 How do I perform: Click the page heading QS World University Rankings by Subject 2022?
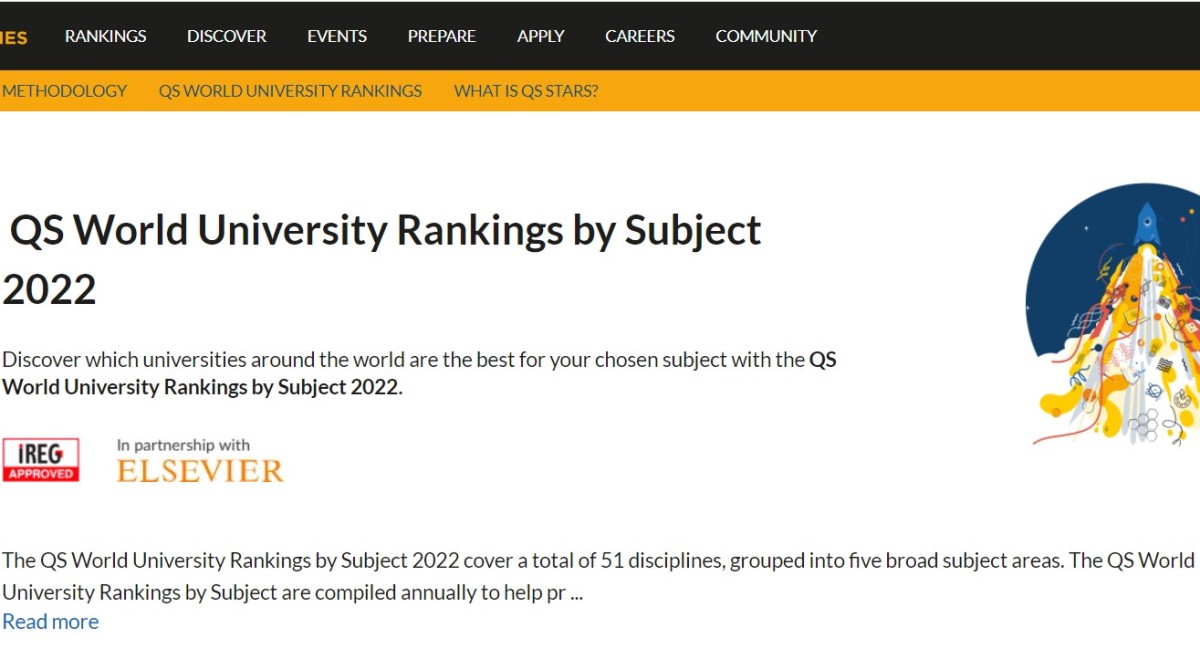pyautogui.click(x=382, y=260)
